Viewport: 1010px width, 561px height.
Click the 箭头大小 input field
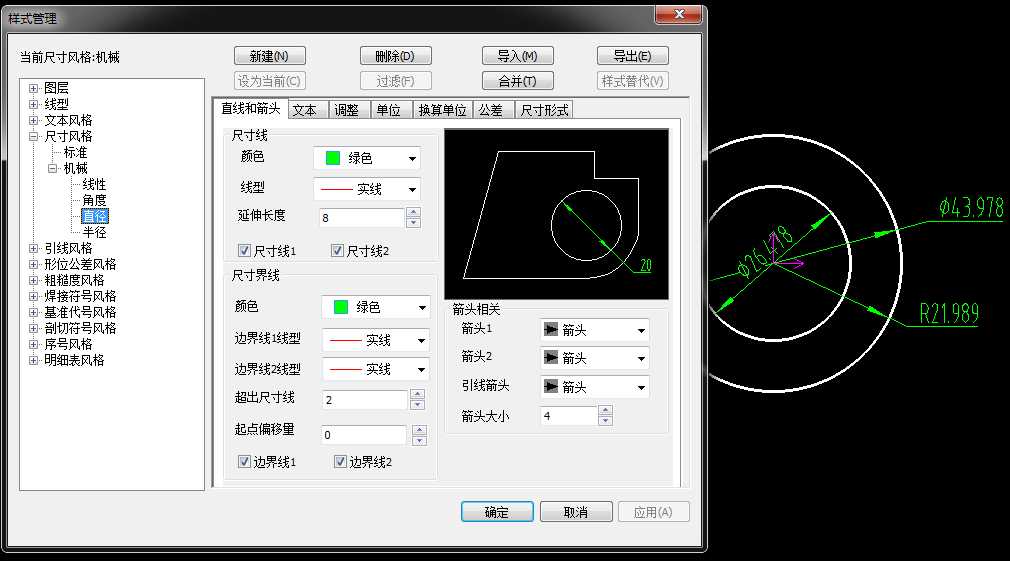pyautogui.click(x=568, y=416)
